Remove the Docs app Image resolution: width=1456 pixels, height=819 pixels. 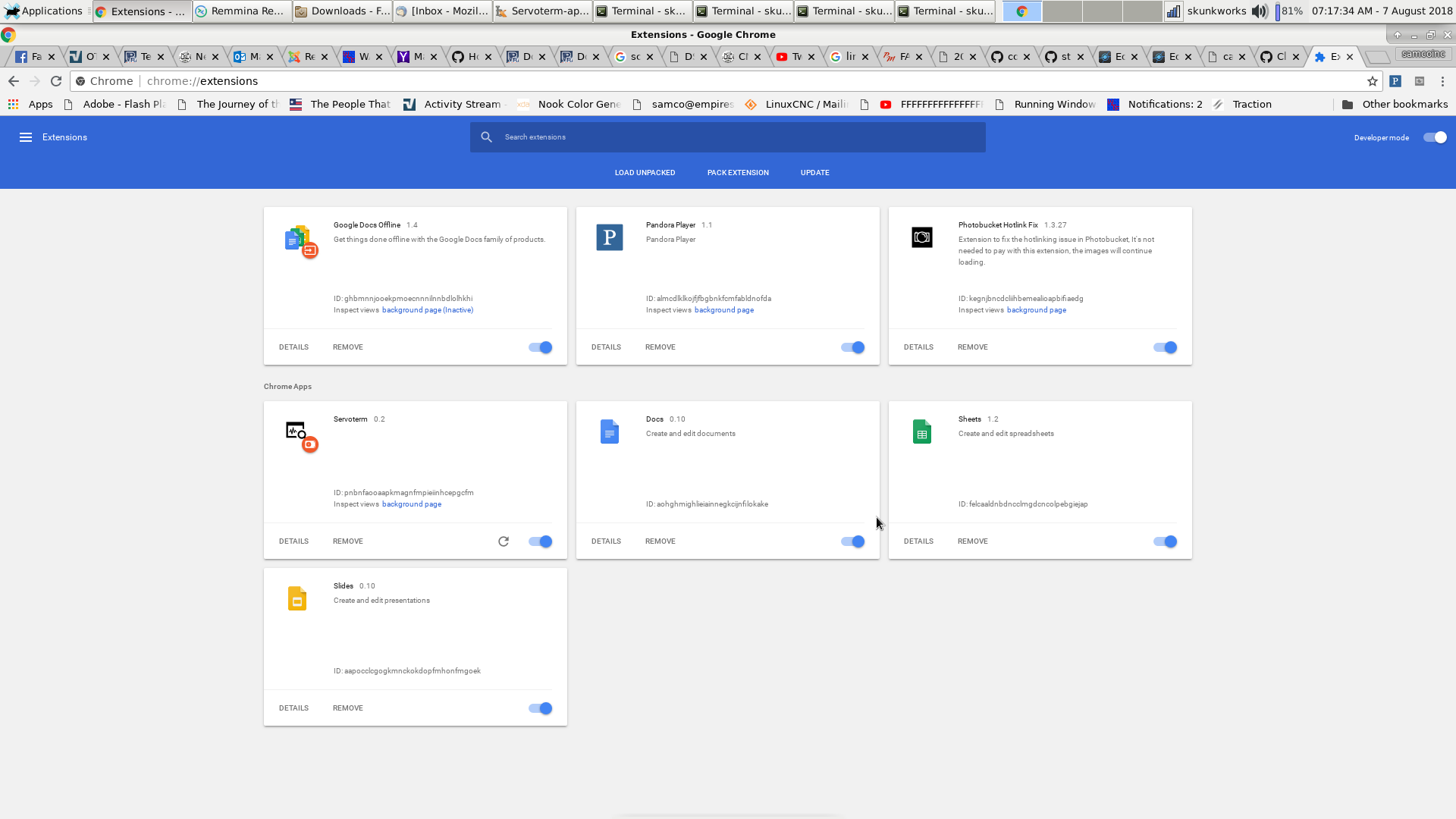(x=661, y=541)
